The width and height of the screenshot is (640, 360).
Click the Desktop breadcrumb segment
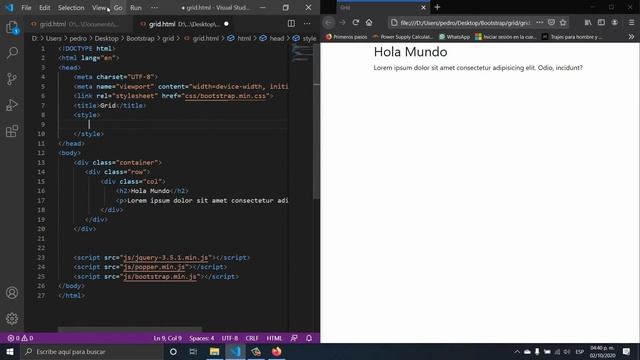coord(106,38)
